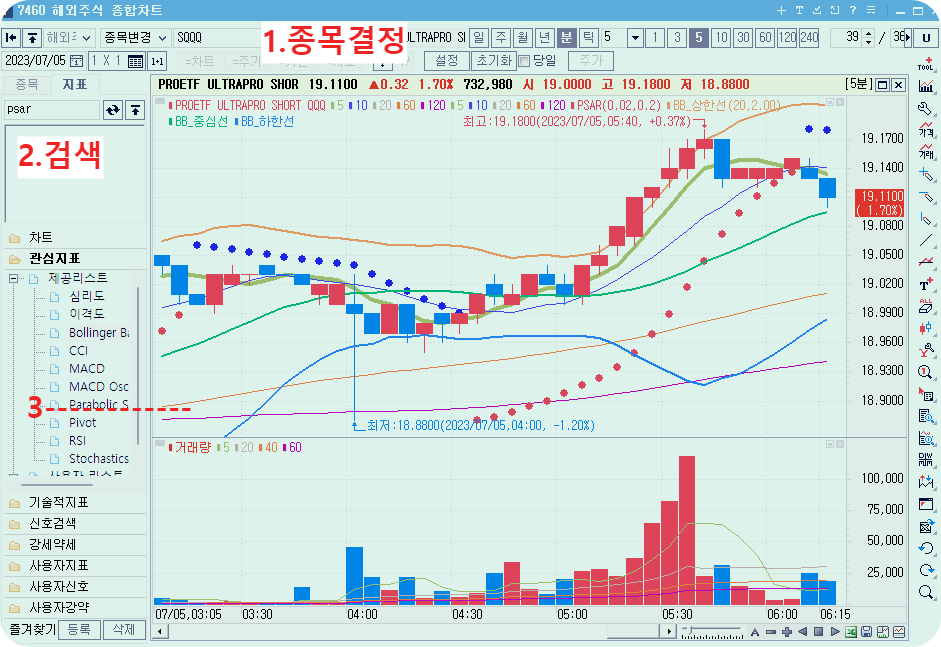Click the 등록 register button
The image size is (941, 647).
tap(79, 630)
